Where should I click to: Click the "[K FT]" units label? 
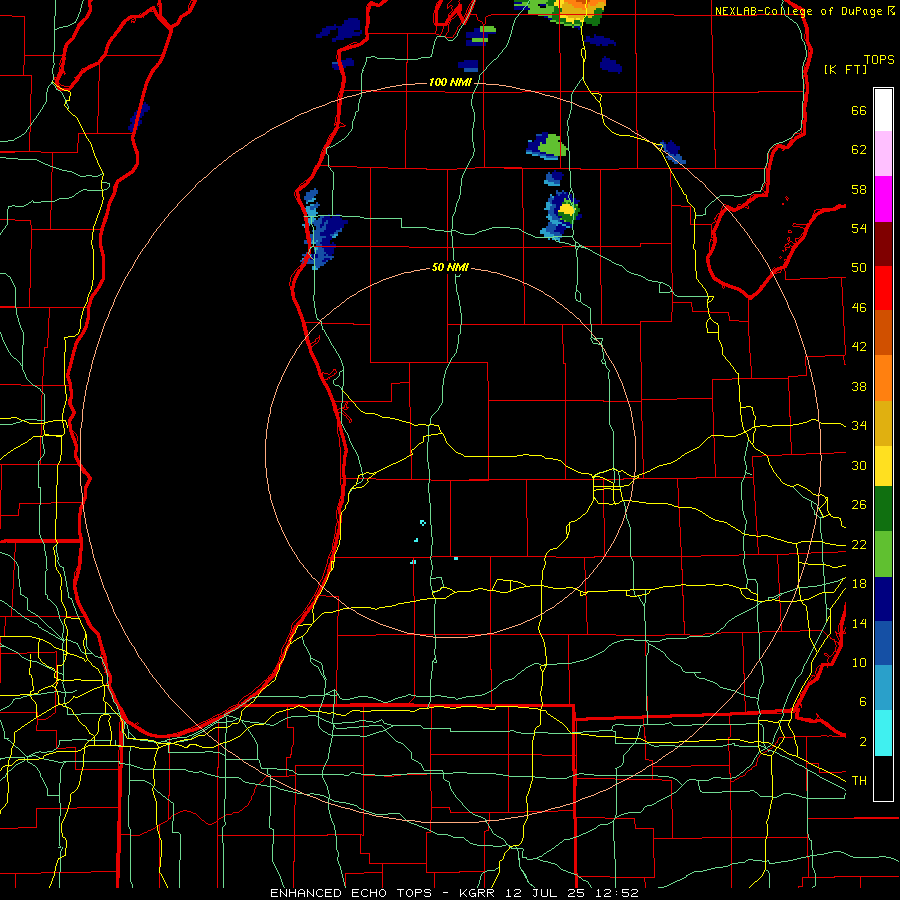pyautogui.click(x=845, y=69)
